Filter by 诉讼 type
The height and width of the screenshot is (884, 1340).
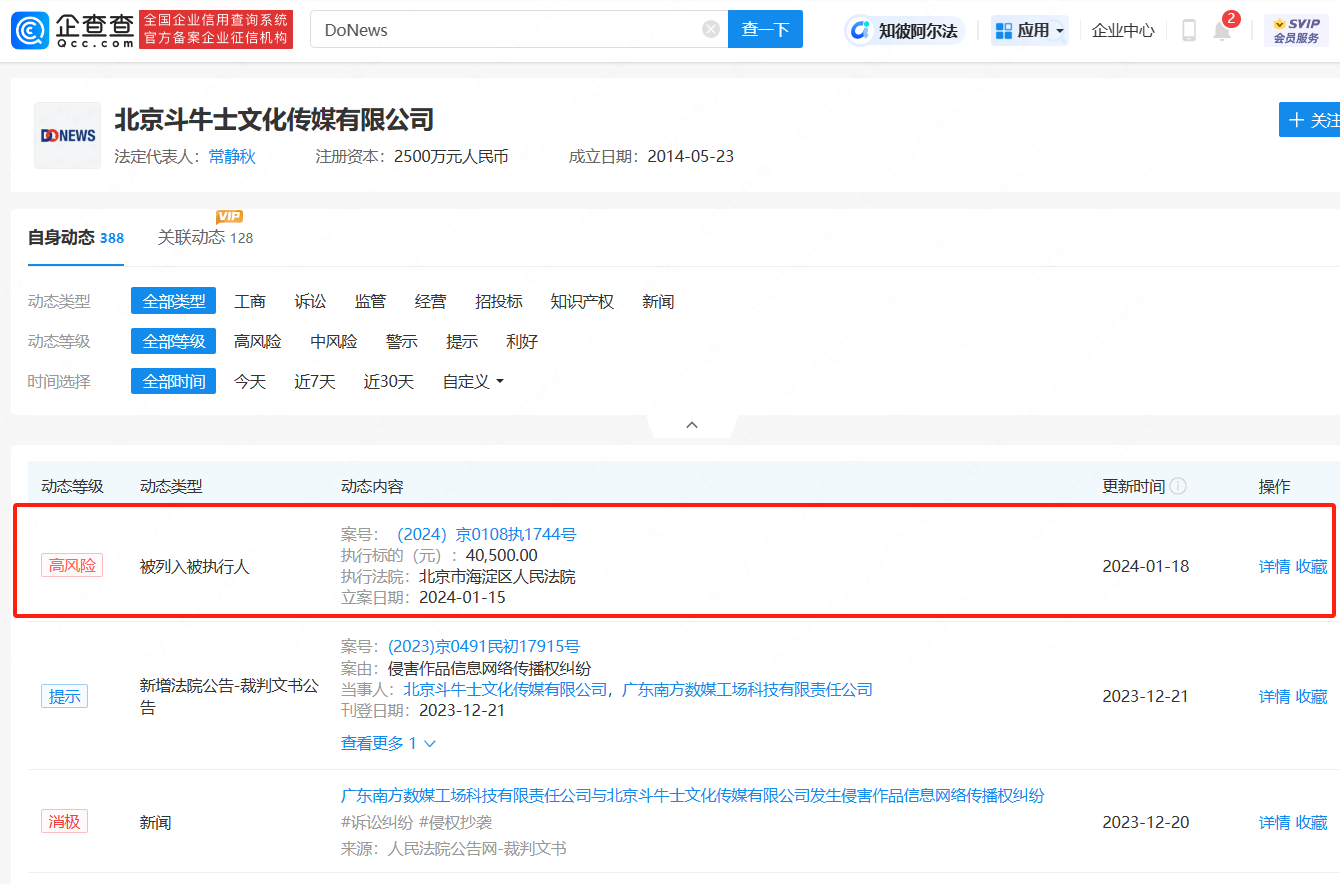pyautogui.click(x=310, y=301)
